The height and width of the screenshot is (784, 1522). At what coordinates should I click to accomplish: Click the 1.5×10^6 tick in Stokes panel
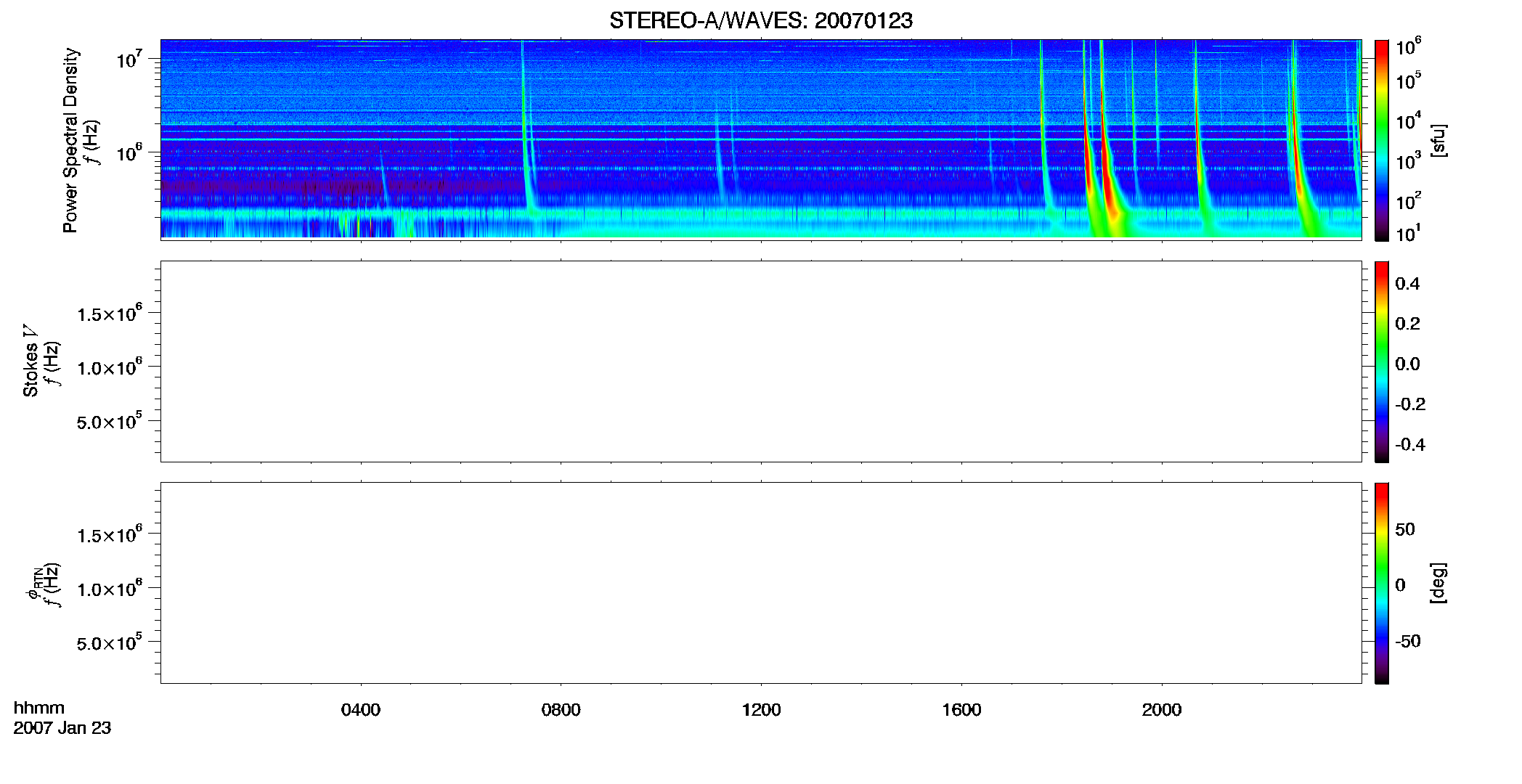[x=110, y=314]
